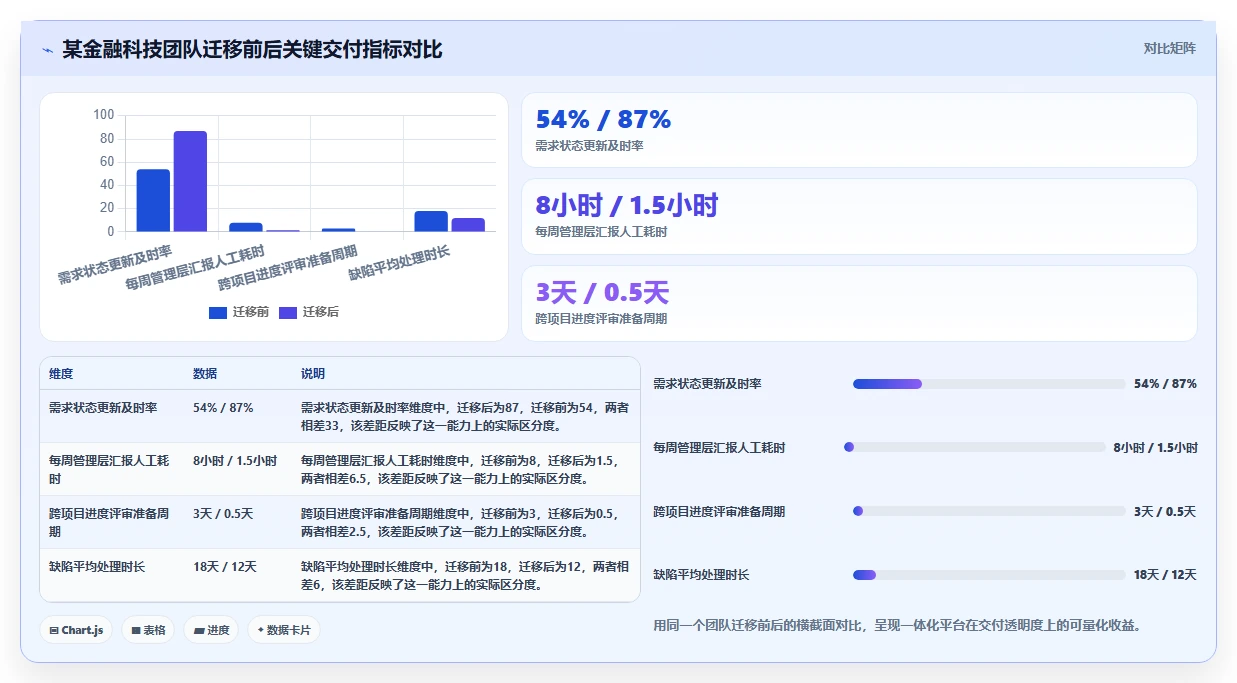Image resolution: width=1237 pixels, height=683 pixels.
Task: Click the 缺陷平均处理时长 progress bar
Action: pyautogui.click(x=989, y=575)
